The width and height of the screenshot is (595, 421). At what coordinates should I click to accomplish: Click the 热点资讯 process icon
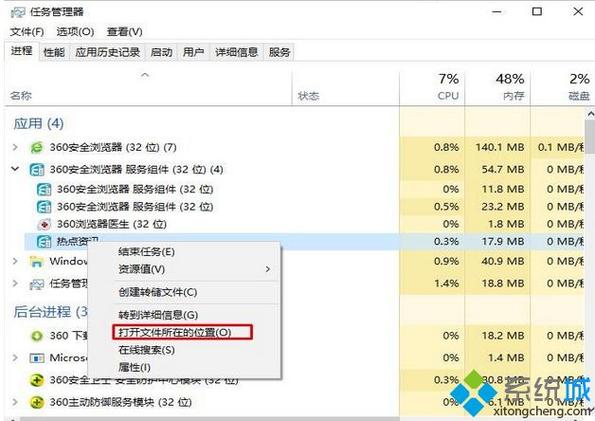pyautogui.click(x=44, y=241)
